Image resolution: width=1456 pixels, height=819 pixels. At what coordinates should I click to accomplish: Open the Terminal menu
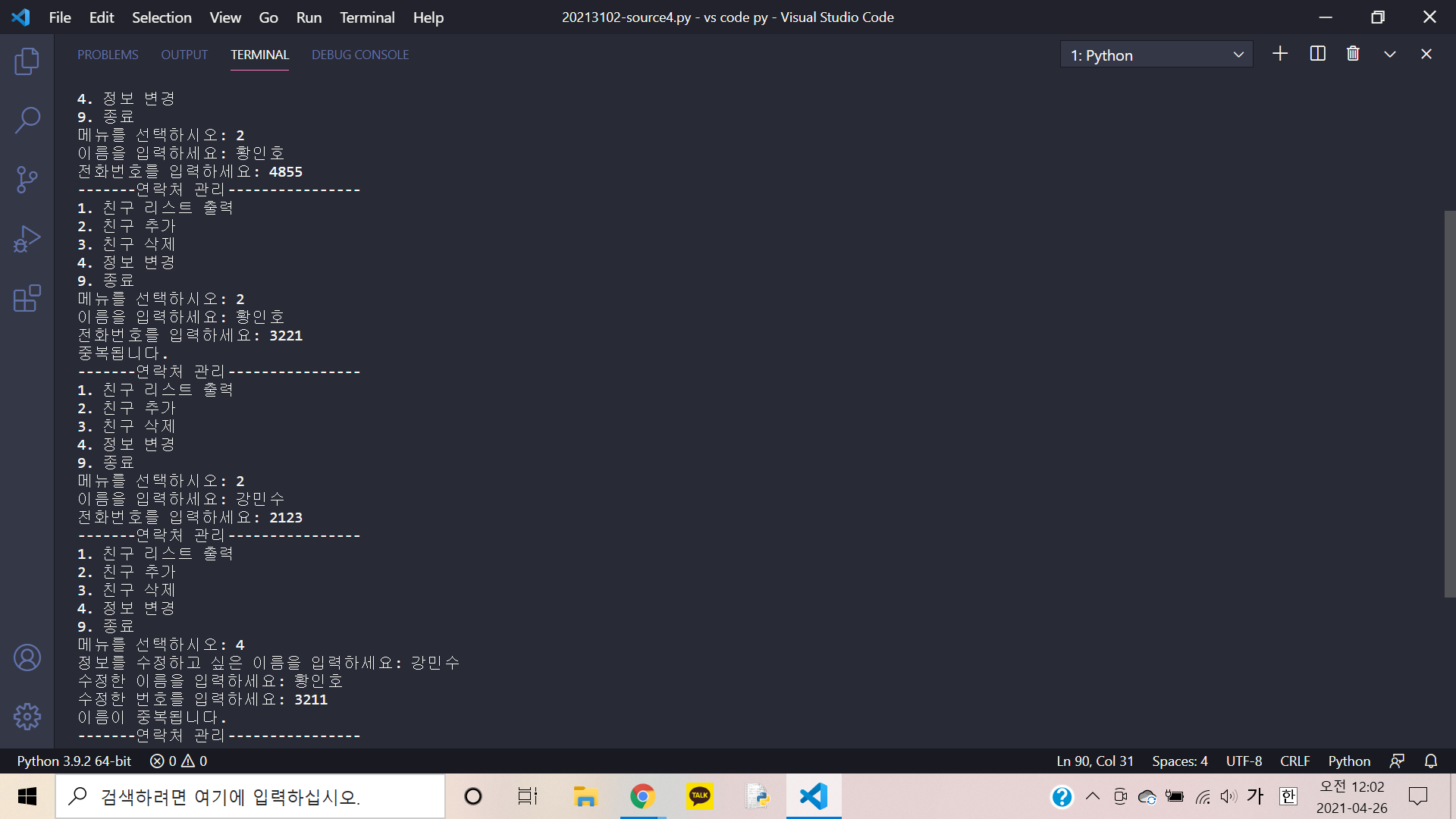(x=367, y=17)
